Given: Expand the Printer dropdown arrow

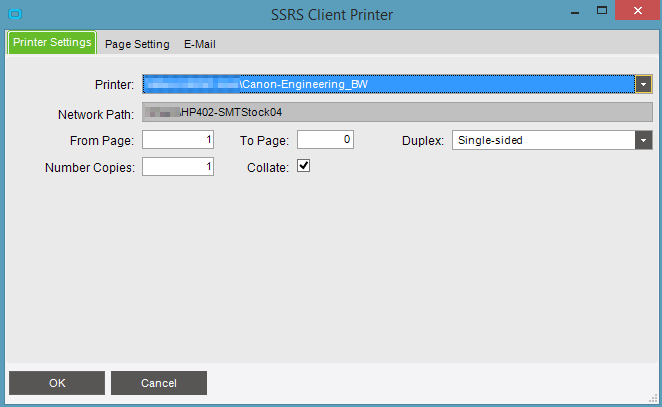Looking at the screenshot, I should click(643, 84).
